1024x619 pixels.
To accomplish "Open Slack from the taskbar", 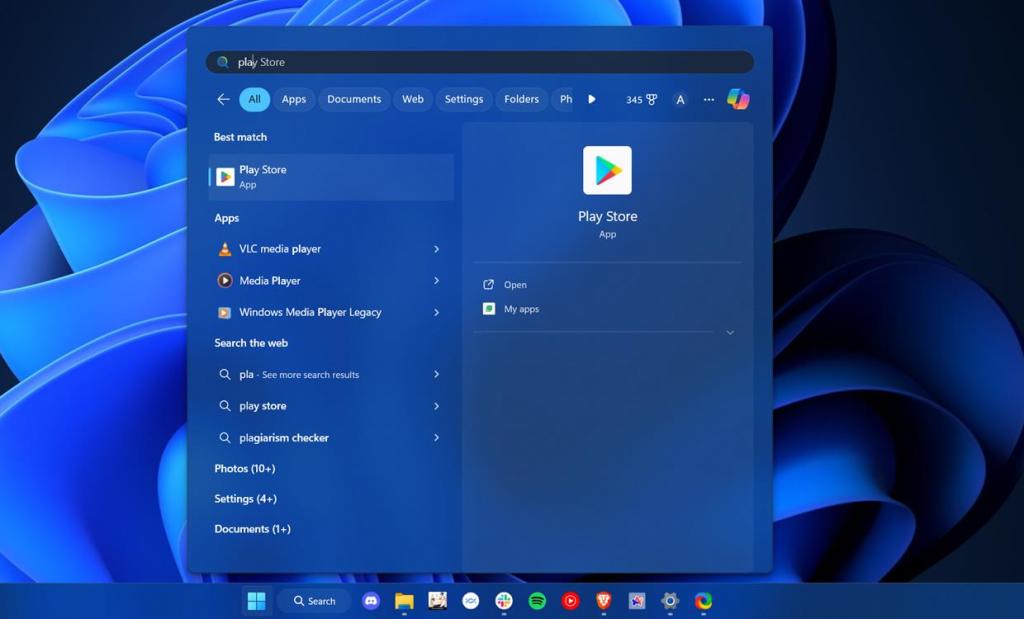I will (x=504, y=601).
